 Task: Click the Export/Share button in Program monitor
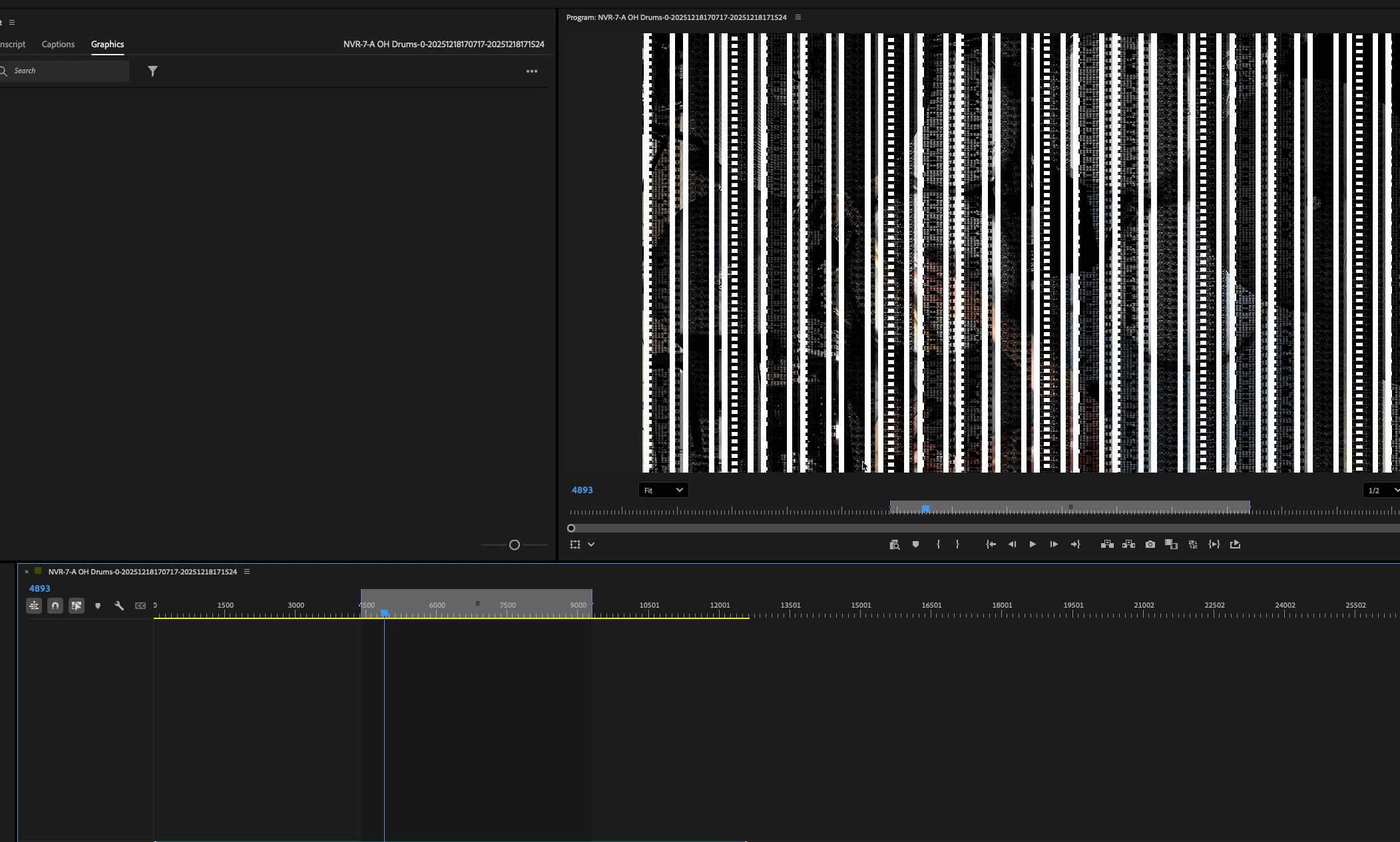[1236, 544]
